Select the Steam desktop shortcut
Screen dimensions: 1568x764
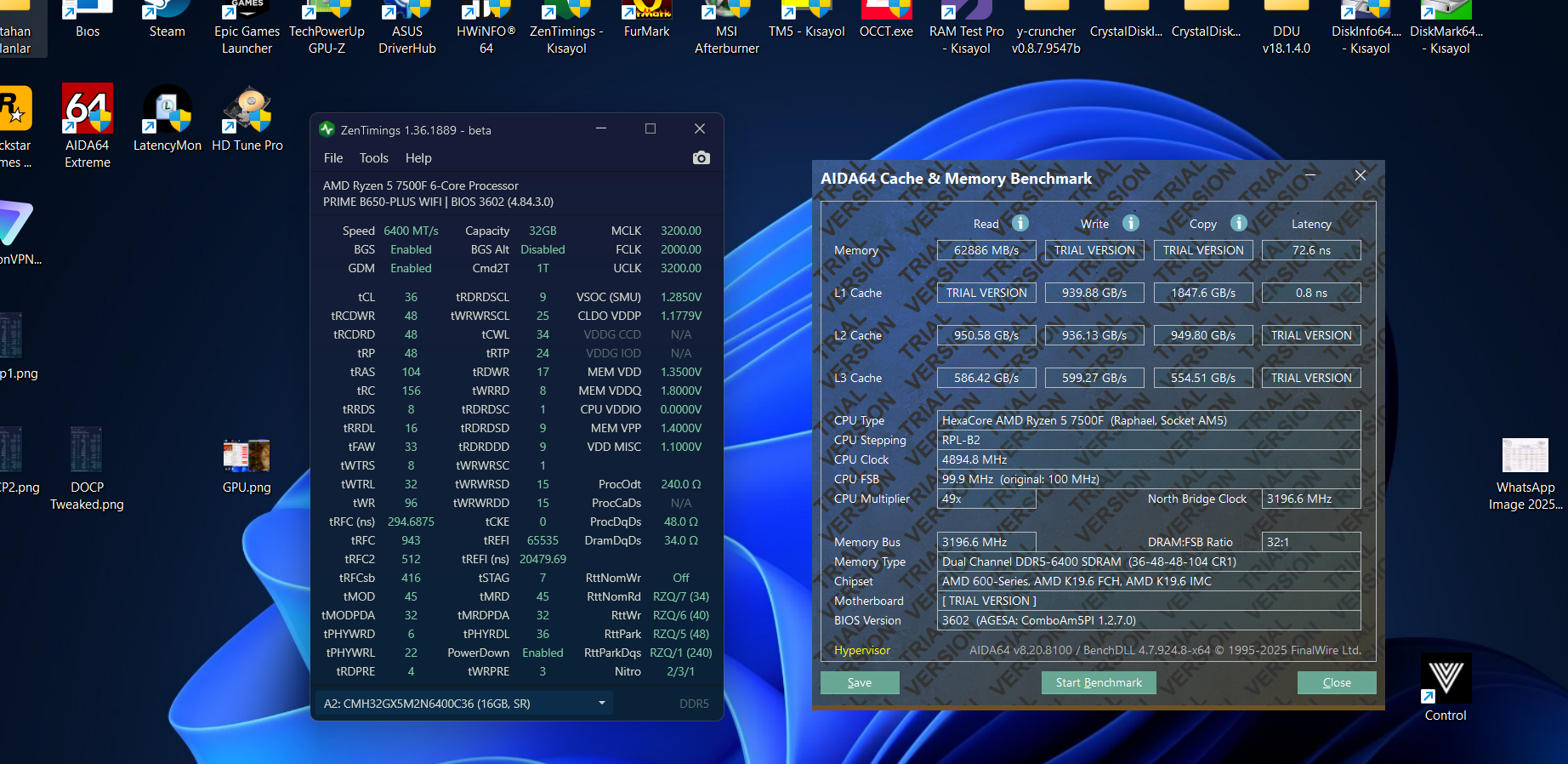point(168,20)
